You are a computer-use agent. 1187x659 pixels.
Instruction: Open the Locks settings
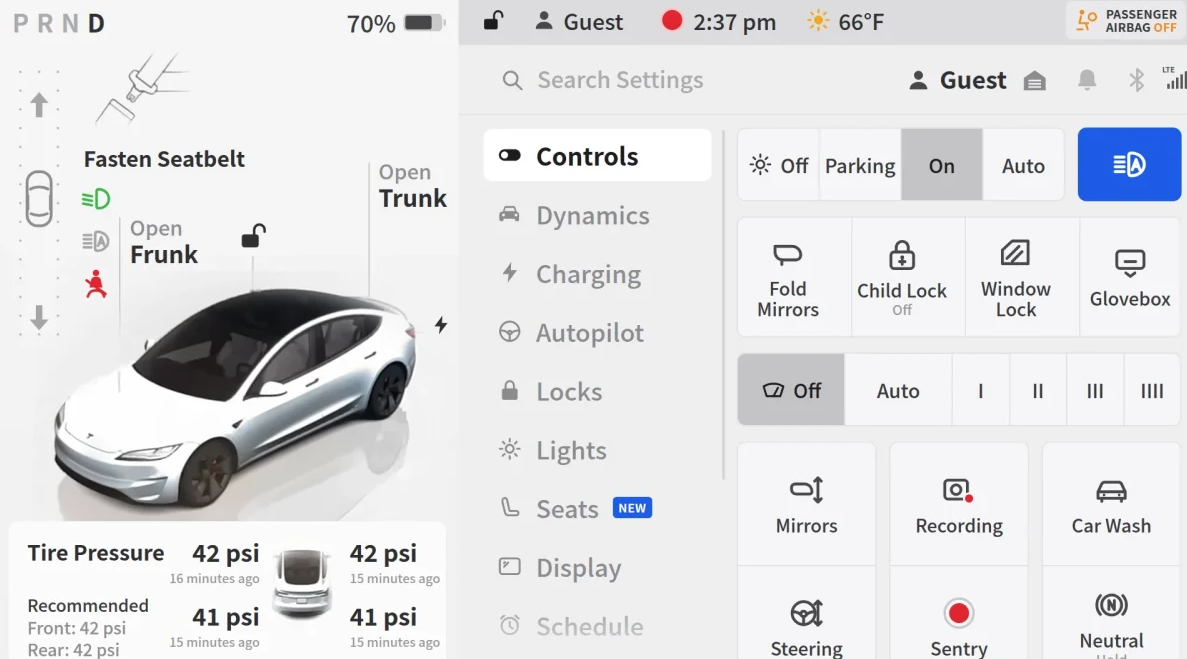597,391
